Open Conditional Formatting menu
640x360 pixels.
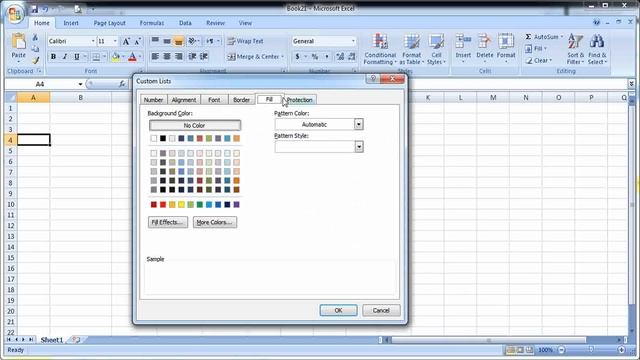(380, 49)
